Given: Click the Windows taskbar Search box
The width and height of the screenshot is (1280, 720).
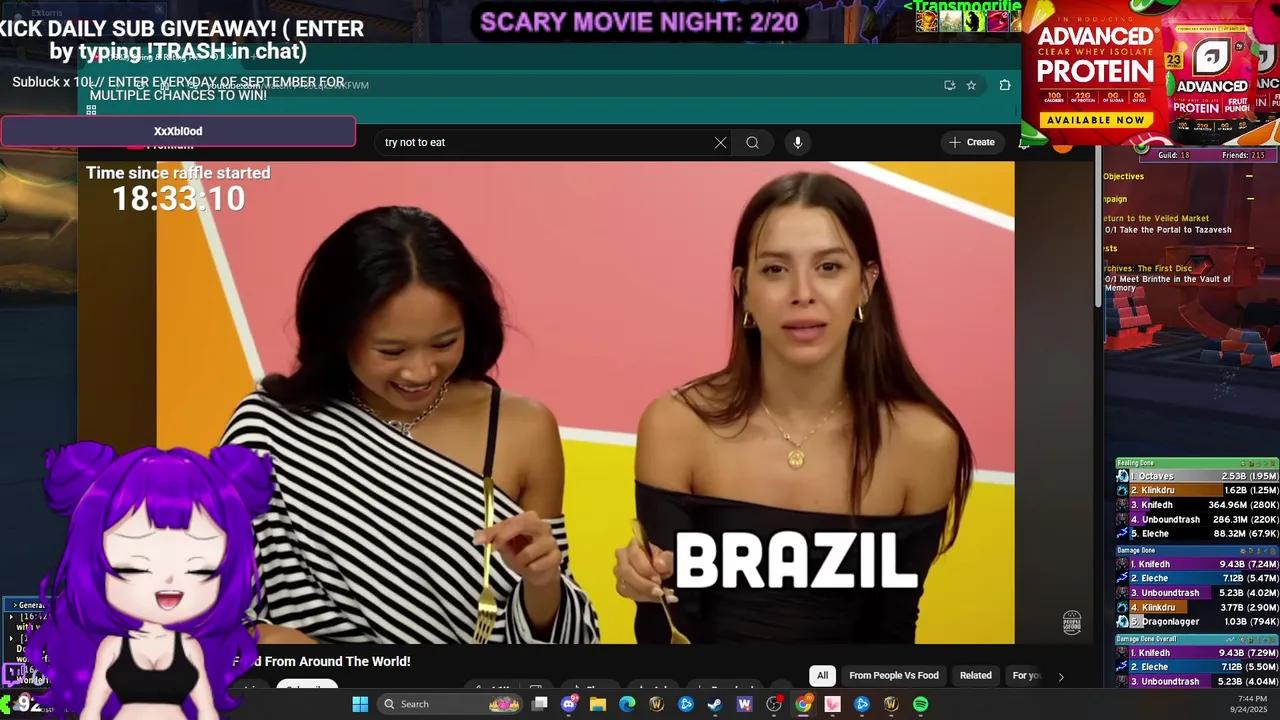Looking at the screenshot, I should [x=450, y=704].
